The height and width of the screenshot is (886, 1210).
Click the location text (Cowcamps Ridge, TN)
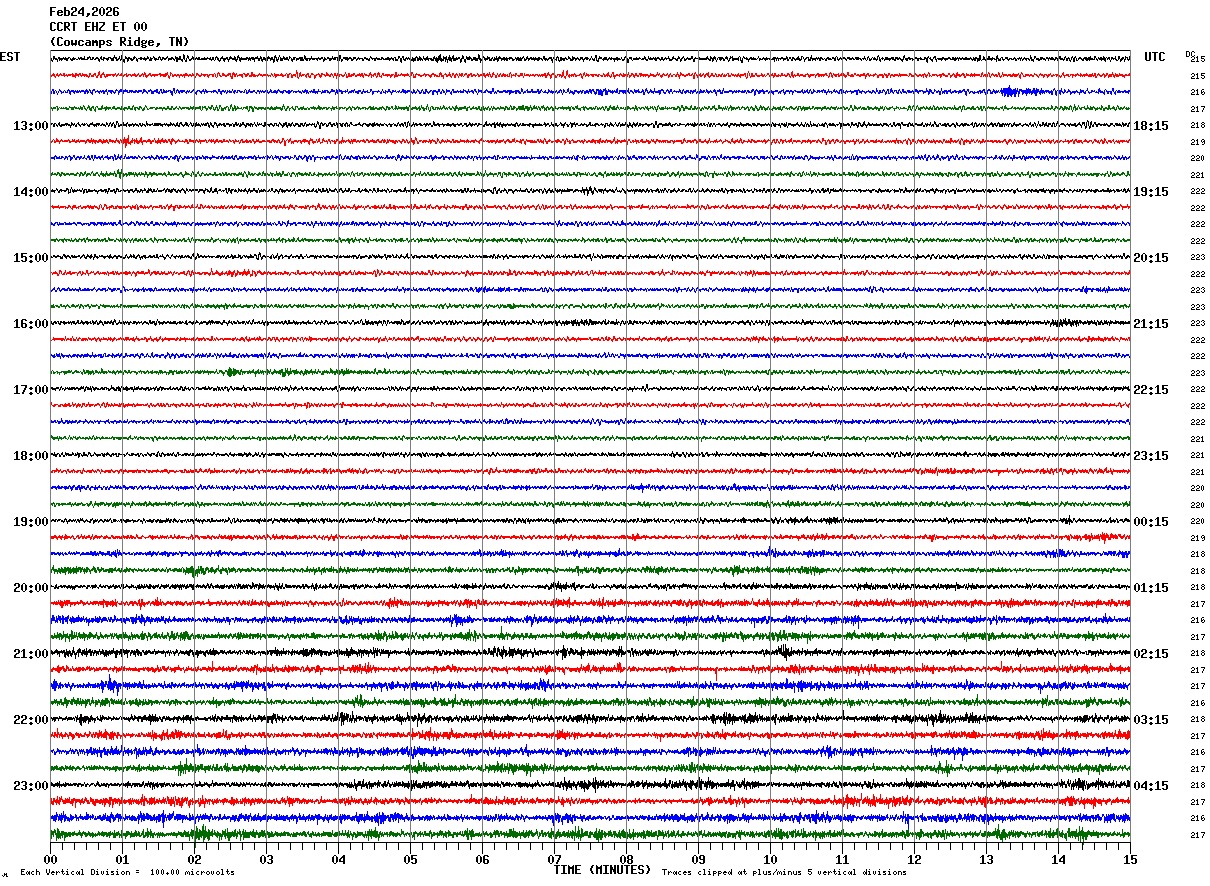tap(119, 42)
